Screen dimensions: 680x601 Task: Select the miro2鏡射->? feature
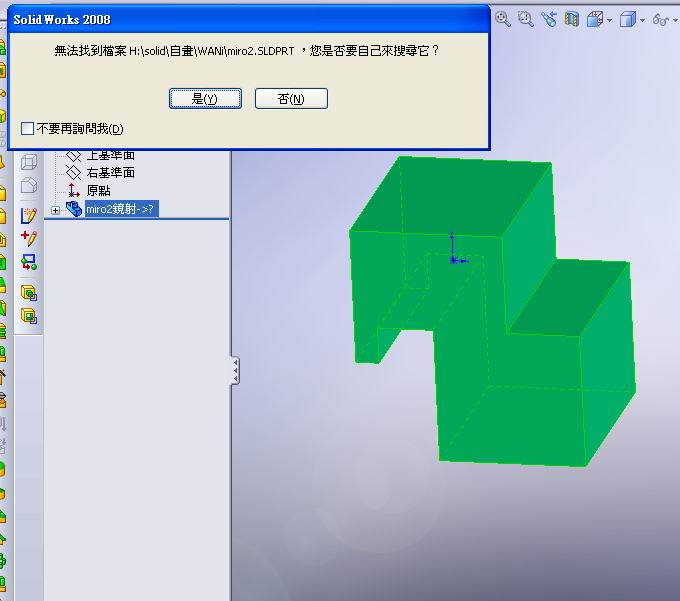click(122, 209)
